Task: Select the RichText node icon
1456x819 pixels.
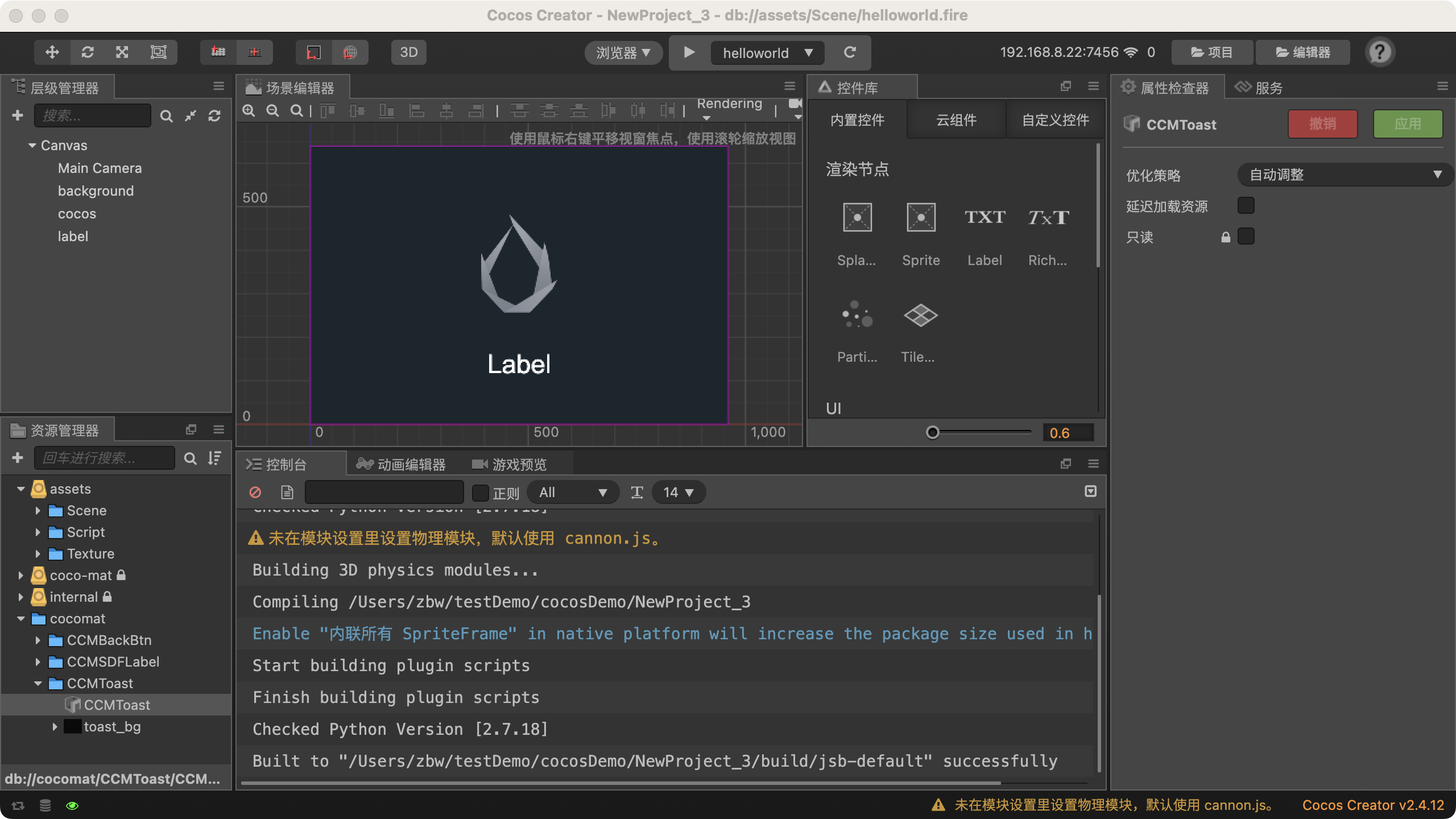Action: 1048,218
